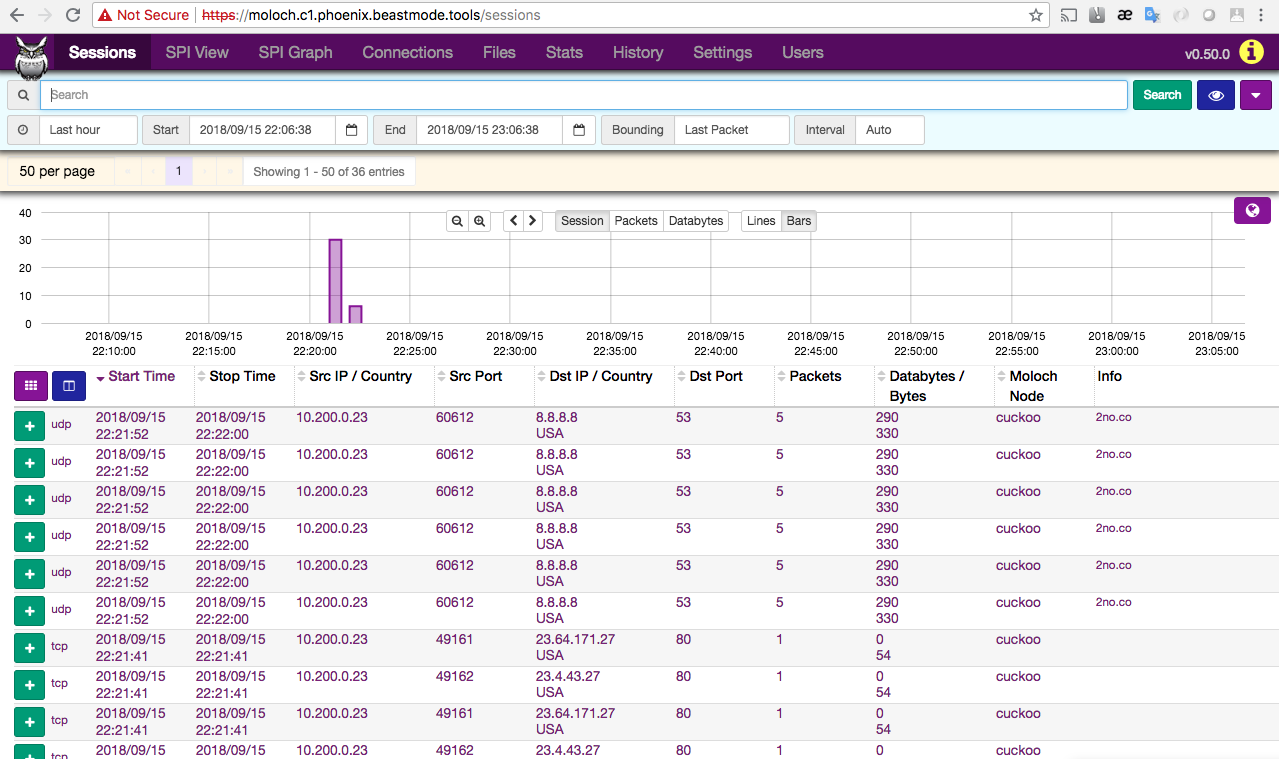The height and width of the screenshot is (759, 1279).
Task: Zoom out the timeline graph
Action: point(457,221)
